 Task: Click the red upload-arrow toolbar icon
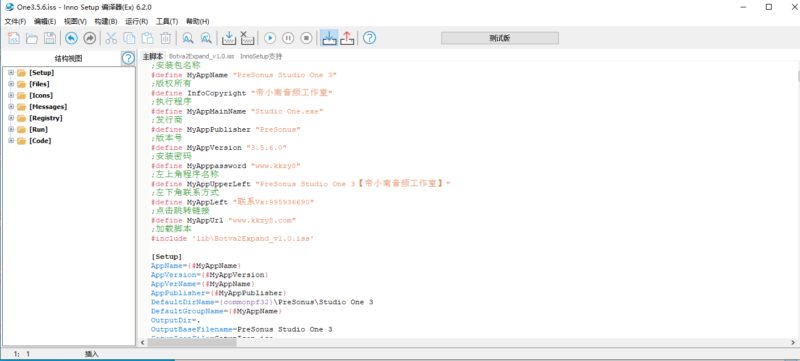click(347, 38)
